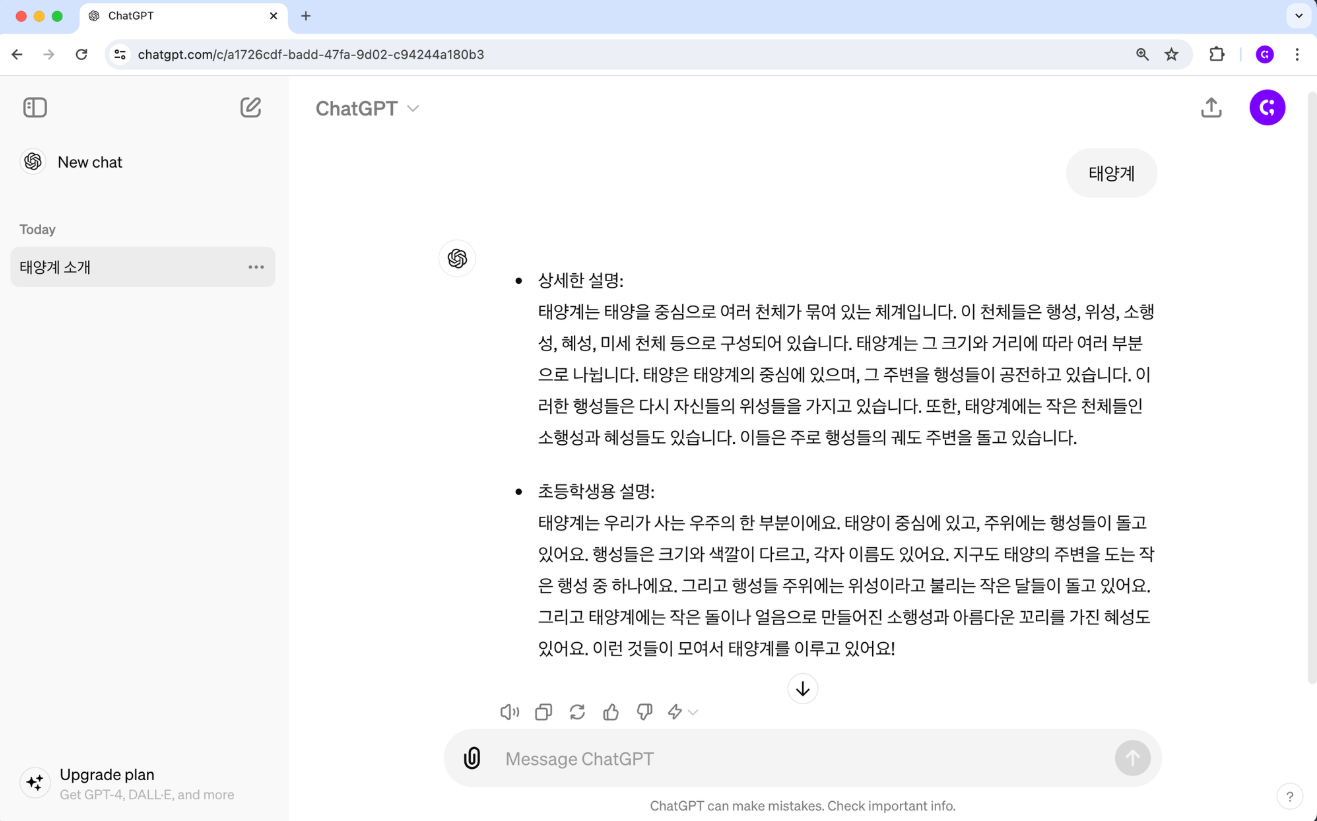
Task: Click the Today label in sidebar
Action: coord(38,229)
